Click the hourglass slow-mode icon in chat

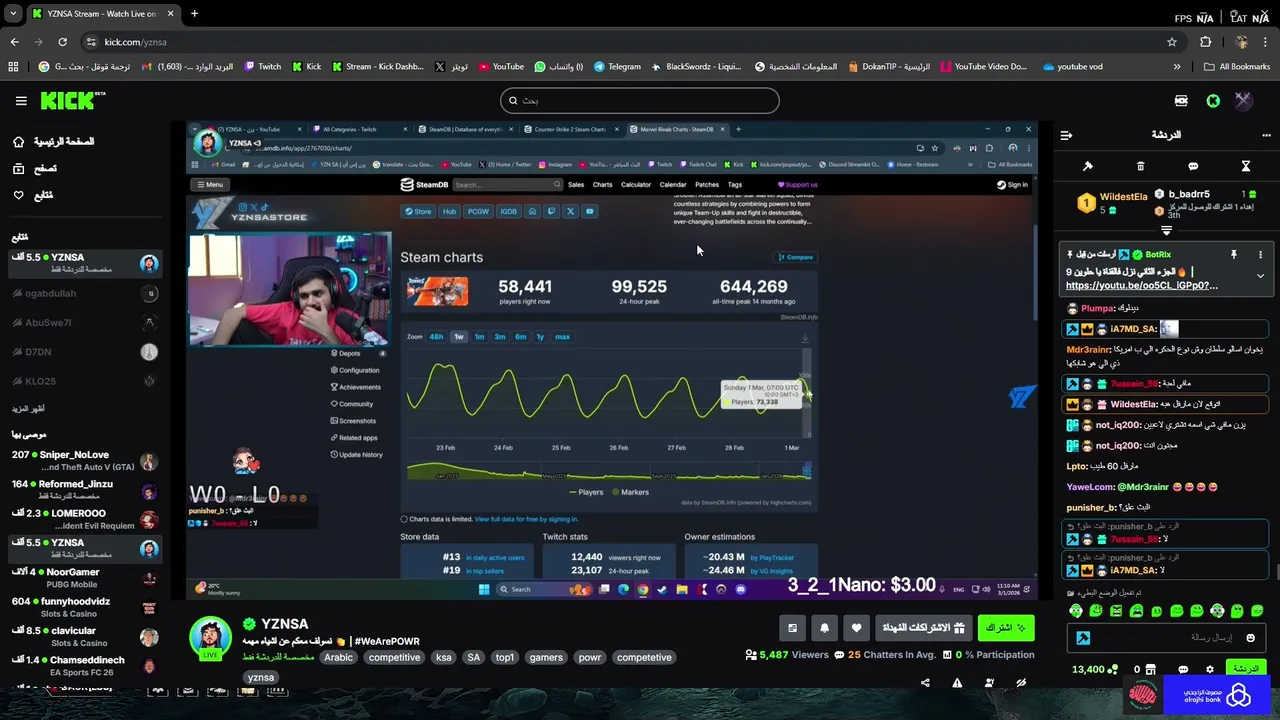[x=1246, y=166]
